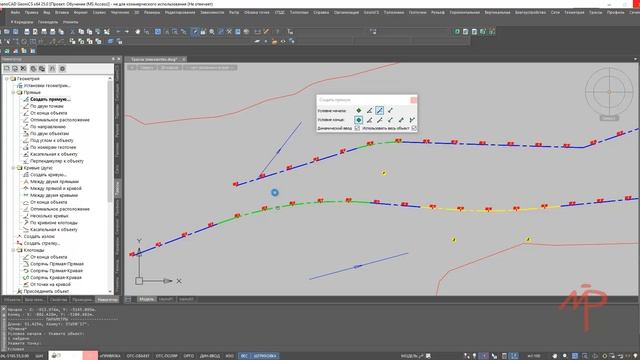Open the Вставка menu
The height and width of the screenshot is (360, 640).
62,13
